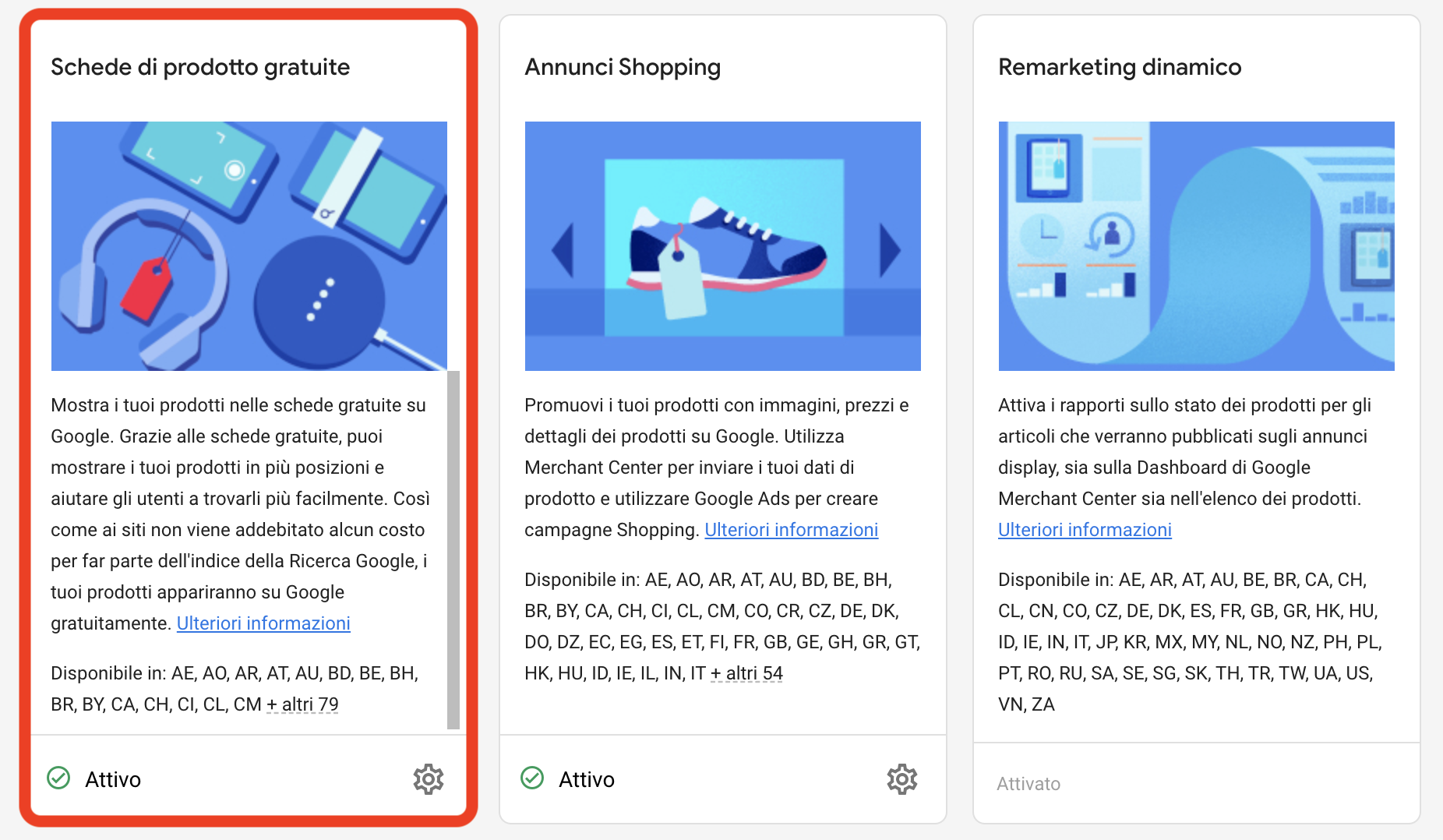Open Ulteriori informazioni for free product listings
This screenshot has height=840, width=1443.
263,623
